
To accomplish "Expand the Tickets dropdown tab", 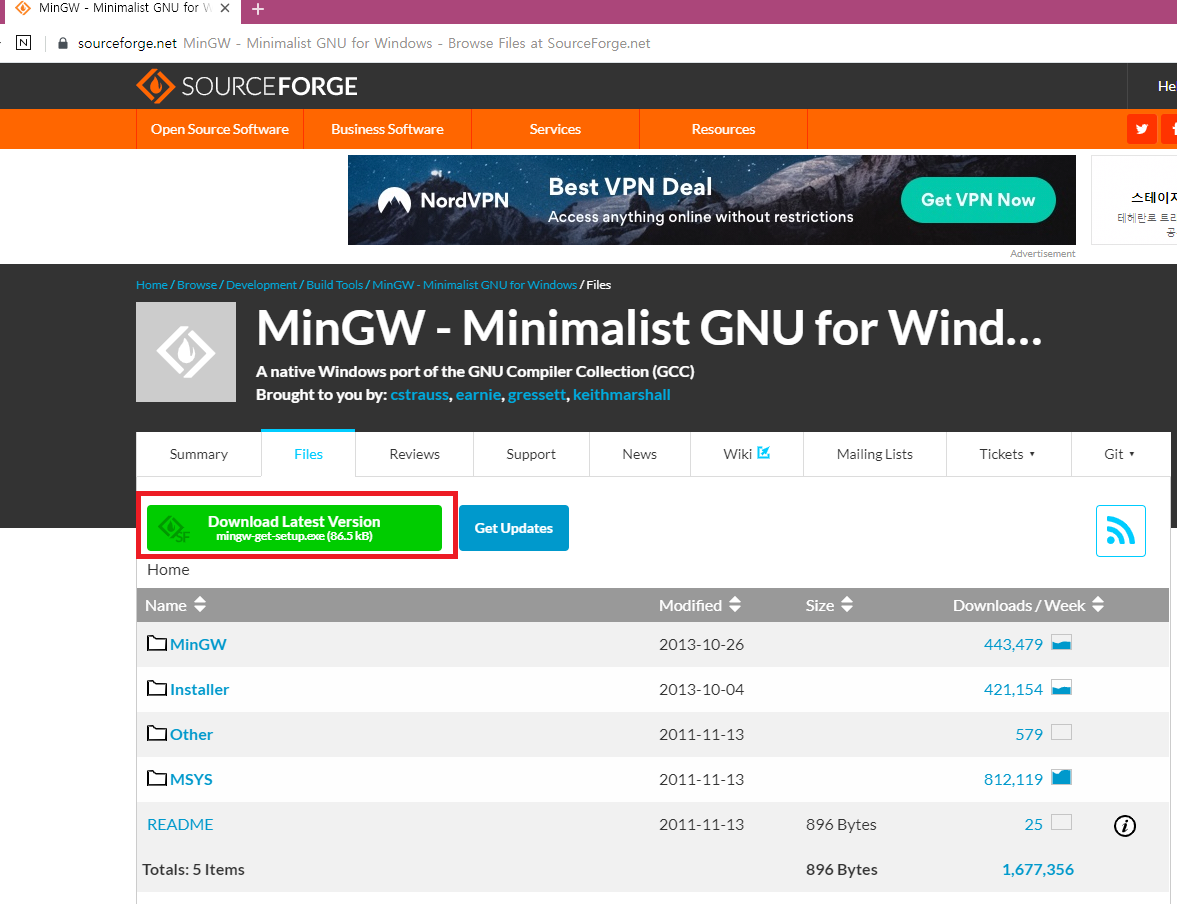I will [1007, 454].
